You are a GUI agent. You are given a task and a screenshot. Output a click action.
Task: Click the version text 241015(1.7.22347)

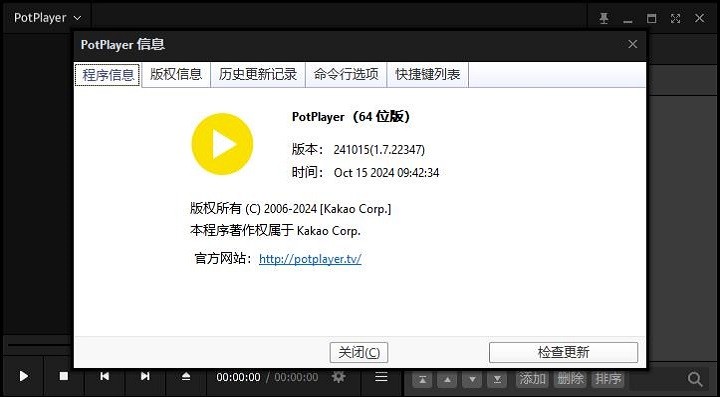pyautogui.click(x=379, y=150)
